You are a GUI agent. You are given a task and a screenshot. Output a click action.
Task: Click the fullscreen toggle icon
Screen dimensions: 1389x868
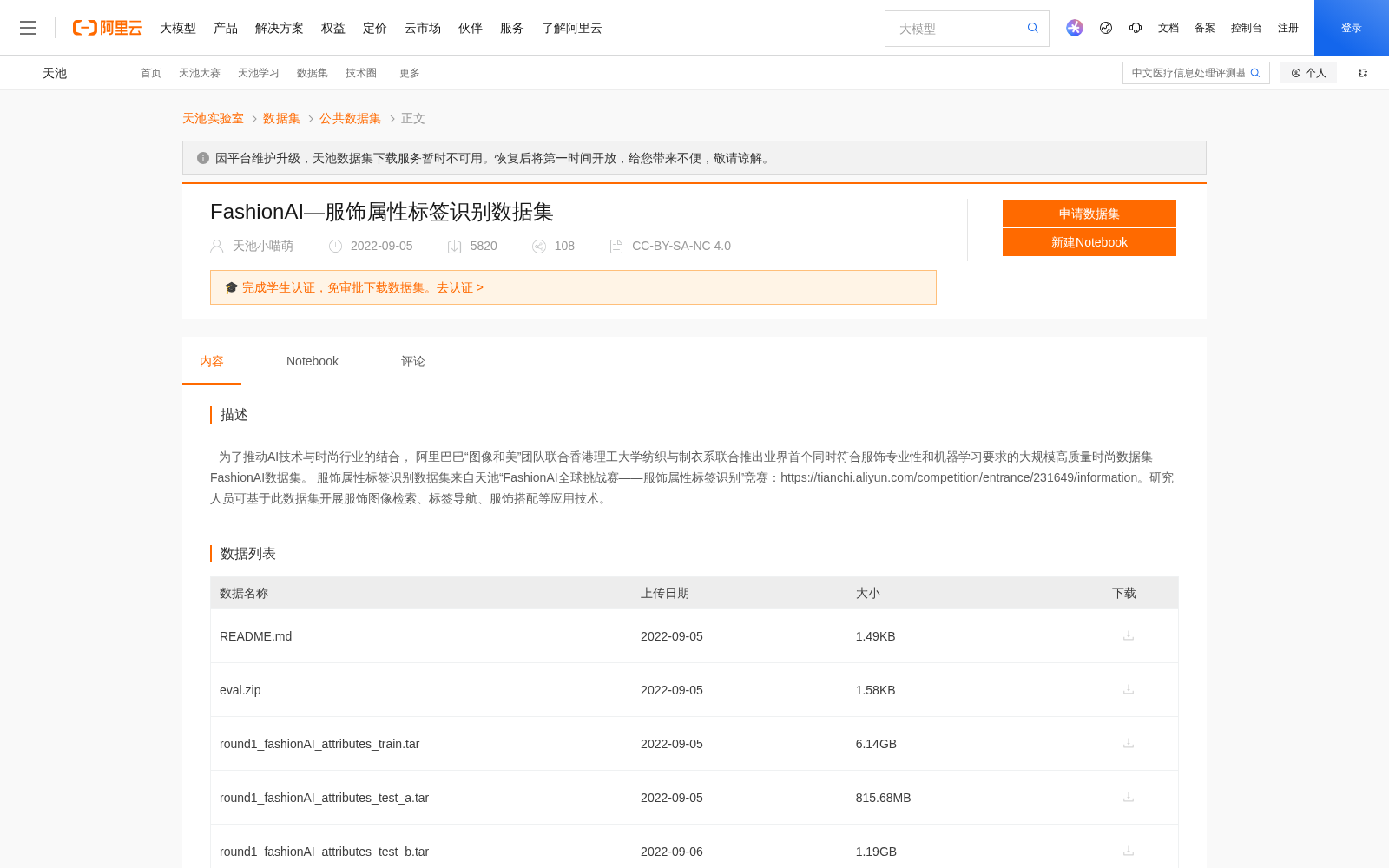(x=1363, y=73)
